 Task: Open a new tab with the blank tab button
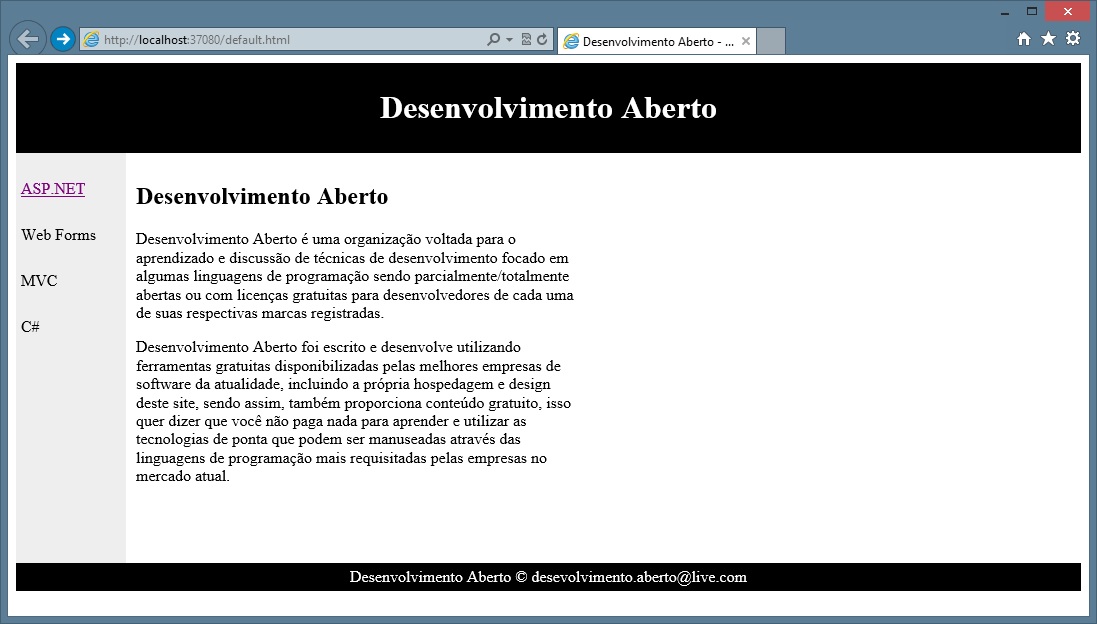(x=771, y=42)
